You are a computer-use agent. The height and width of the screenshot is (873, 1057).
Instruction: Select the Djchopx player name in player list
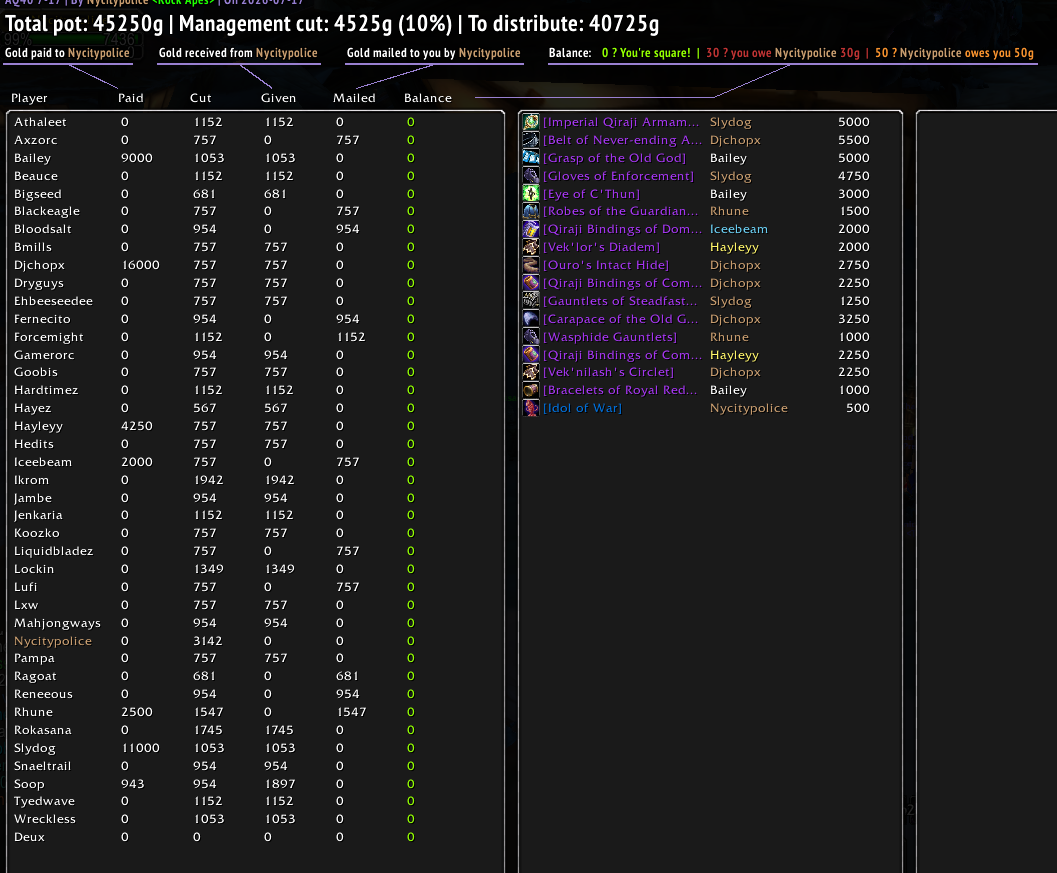40,265
